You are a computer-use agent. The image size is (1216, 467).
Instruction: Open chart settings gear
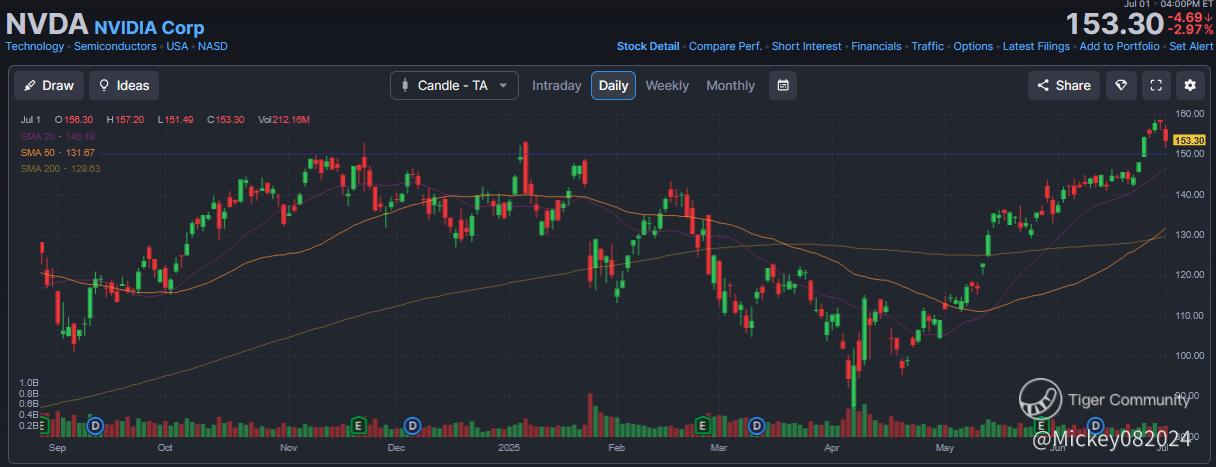pos(1190,85)
